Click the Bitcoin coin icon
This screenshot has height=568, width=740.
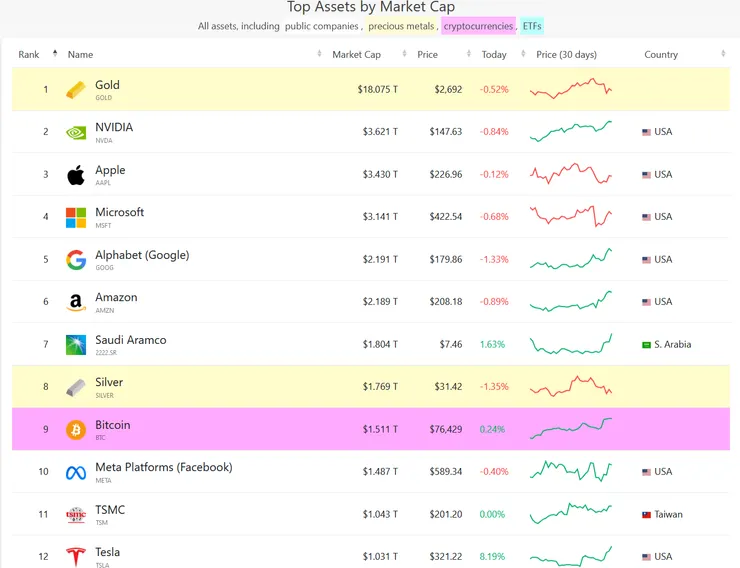click(x=76, y=430)
